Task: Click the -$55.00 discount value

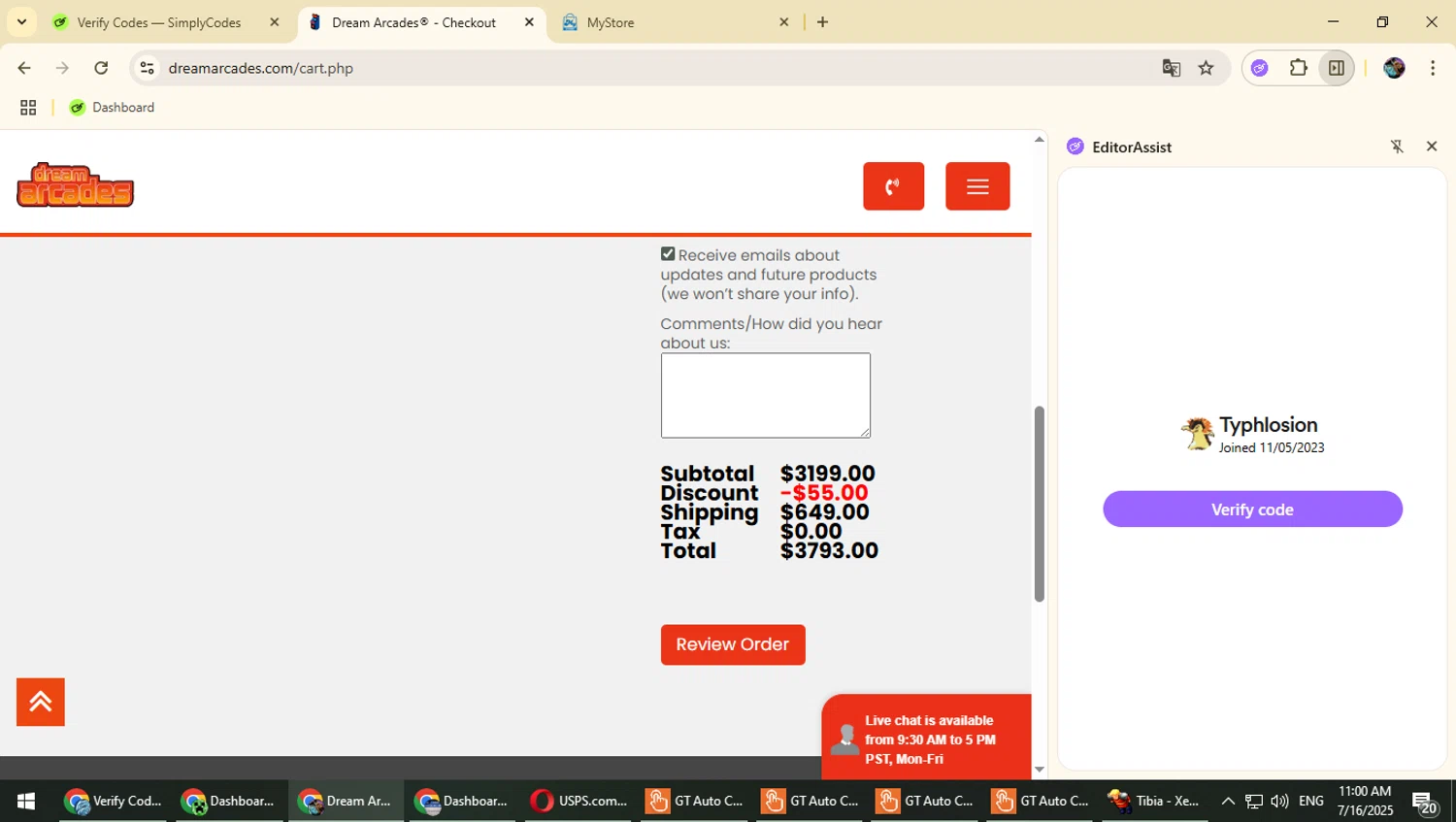Action: click(x=824, y=493)
